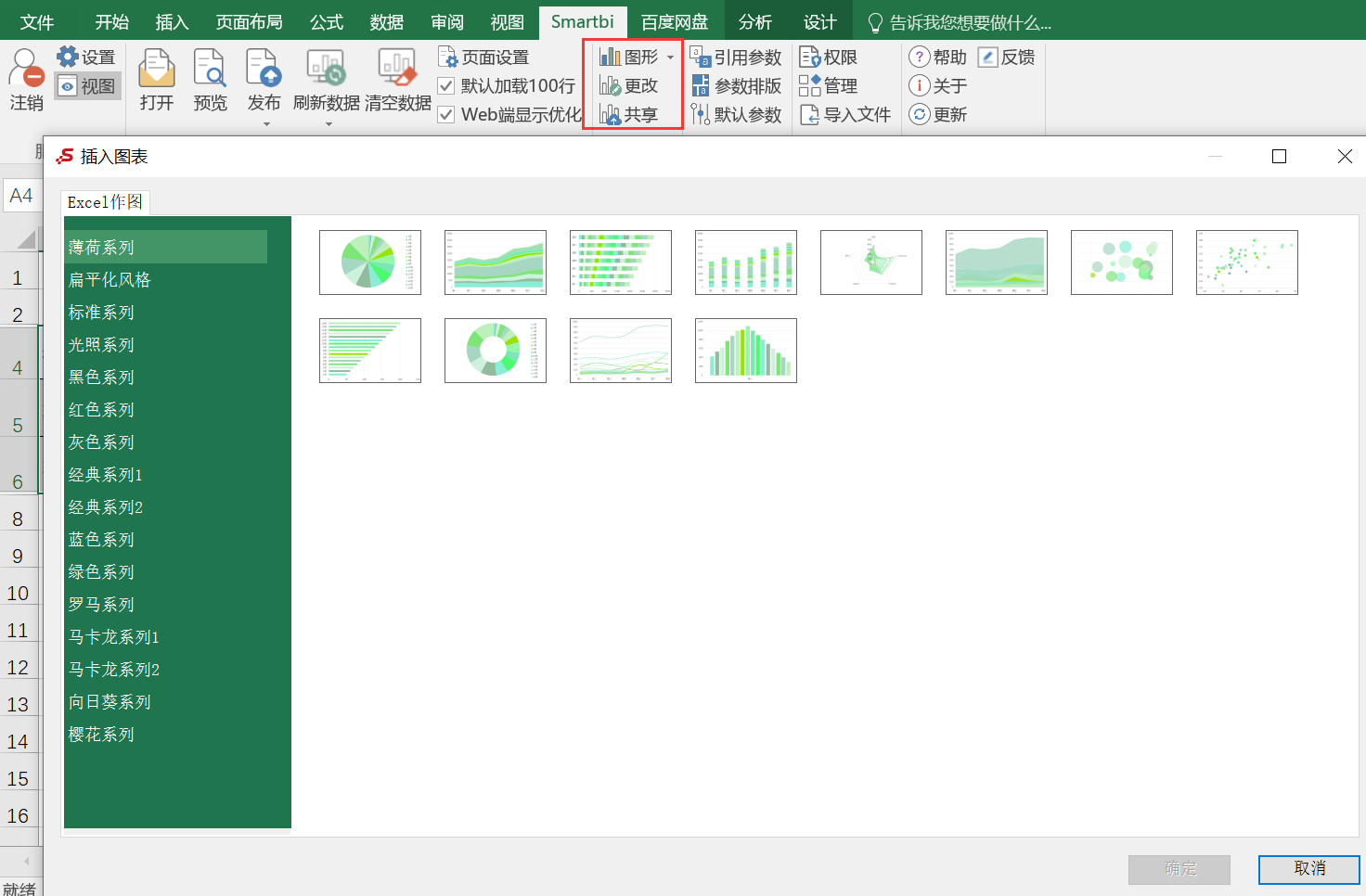Image resolution: width=1366 pixels, height=896 pixels.
Task: Expand the 刷新数据 dropdown arrow
Action: [x=329, y=124]
